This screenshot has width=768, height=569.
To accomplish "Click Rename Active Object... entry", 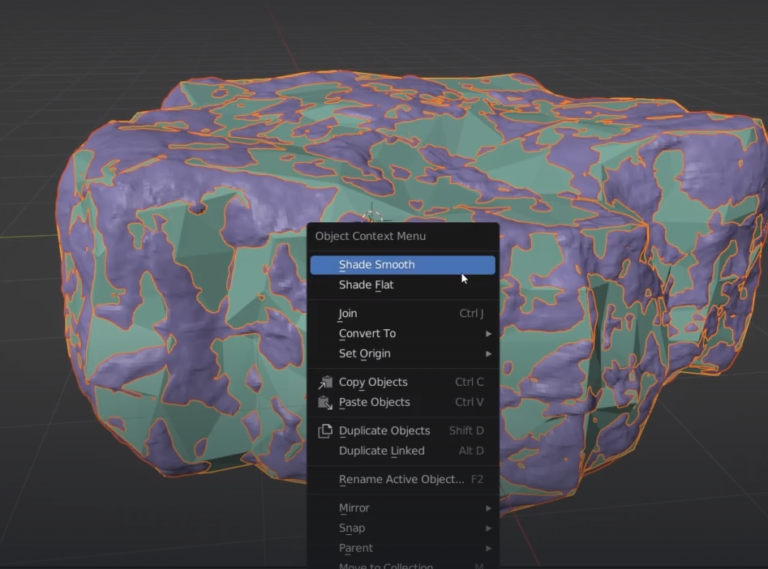I will (x=401, y=479).
